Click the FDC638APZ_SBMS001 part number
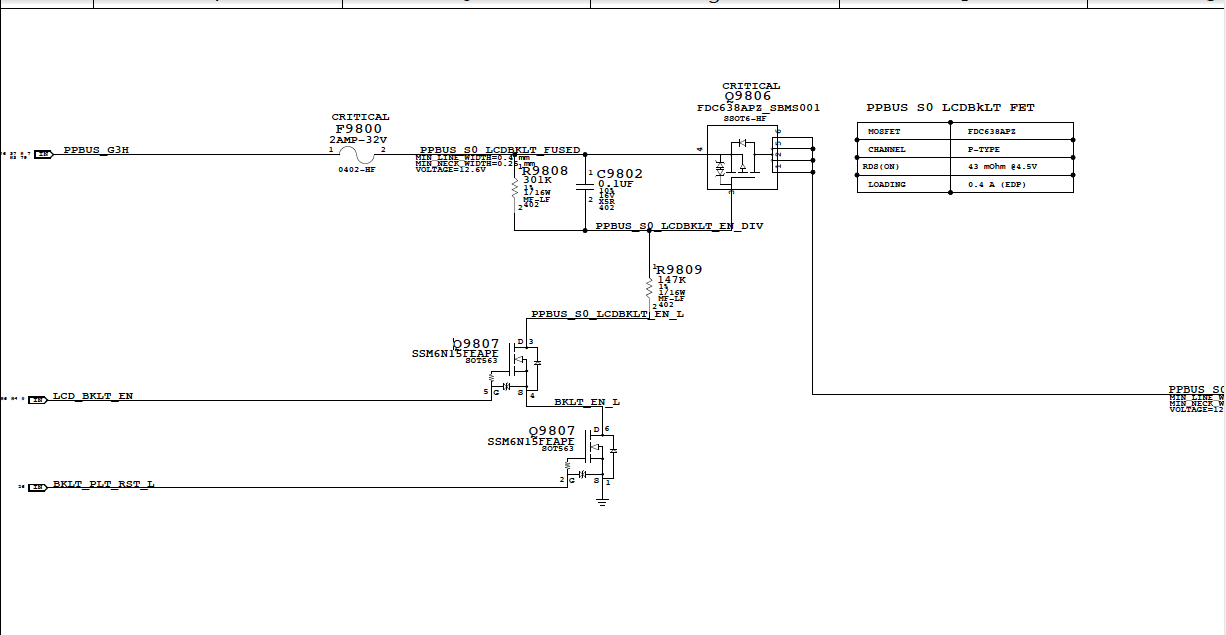Viewport: 1226px width, 635px height. [759, 107]
